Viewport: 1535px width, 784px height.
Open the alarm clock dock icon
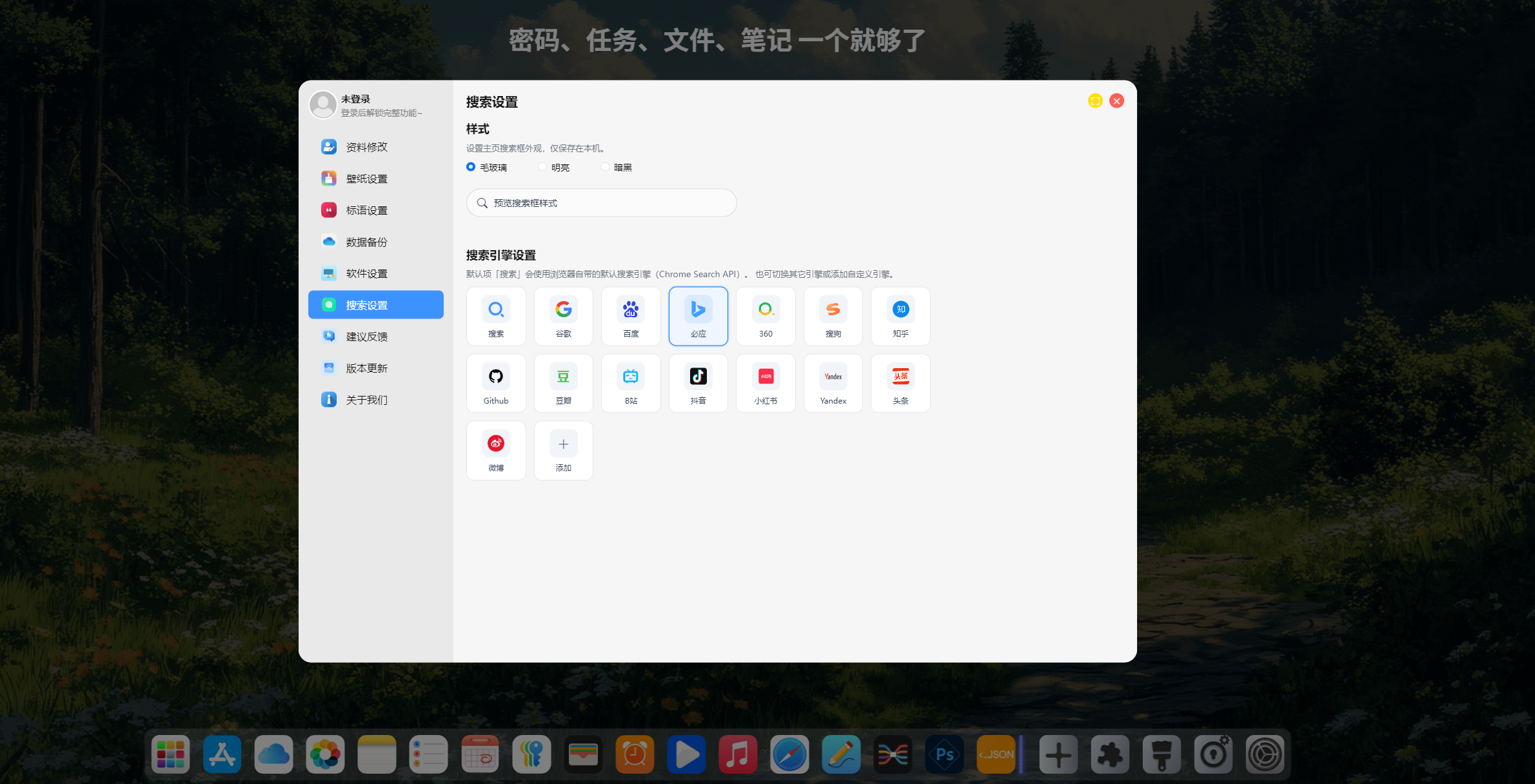point(635,754)
